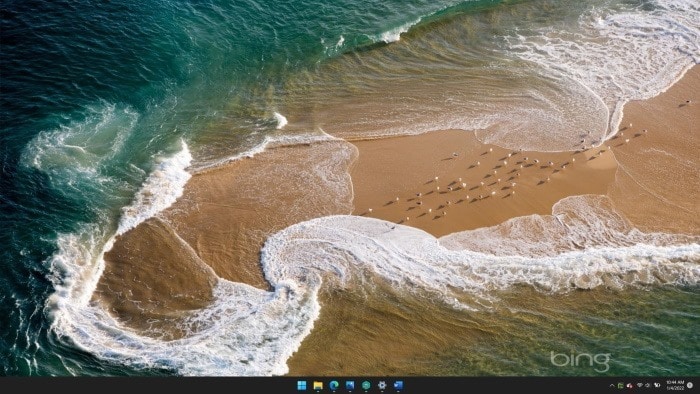Viewport: 700px width, 394px height.
Task: Click the green tray icon beside chevron
Action: point(621,386)
